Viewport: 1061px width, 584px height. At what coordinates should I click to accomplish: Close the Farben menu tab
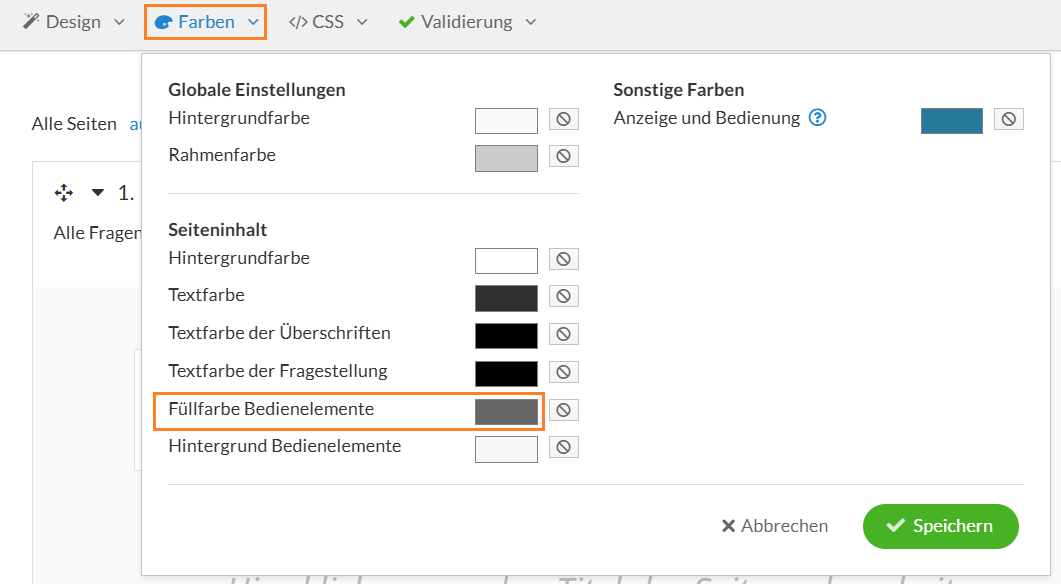206,21
